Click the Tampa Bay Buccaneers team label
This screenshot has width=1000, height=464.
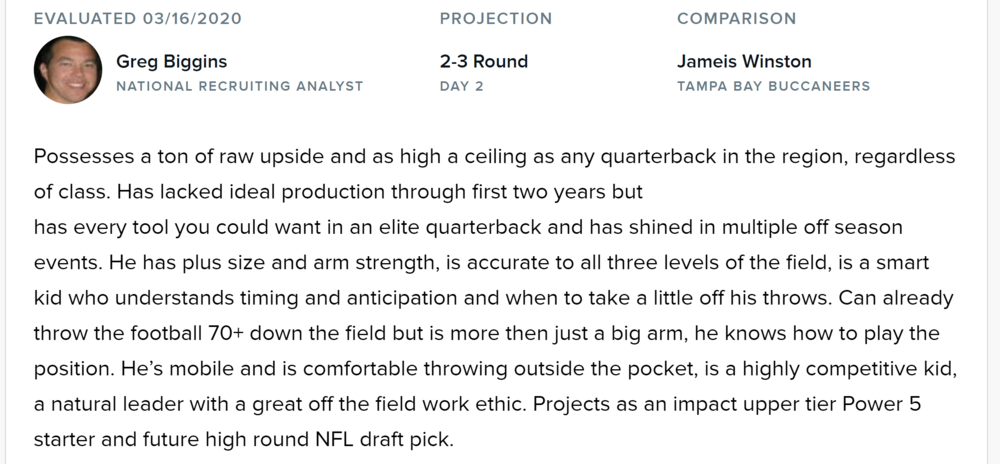tap(773, 86)
